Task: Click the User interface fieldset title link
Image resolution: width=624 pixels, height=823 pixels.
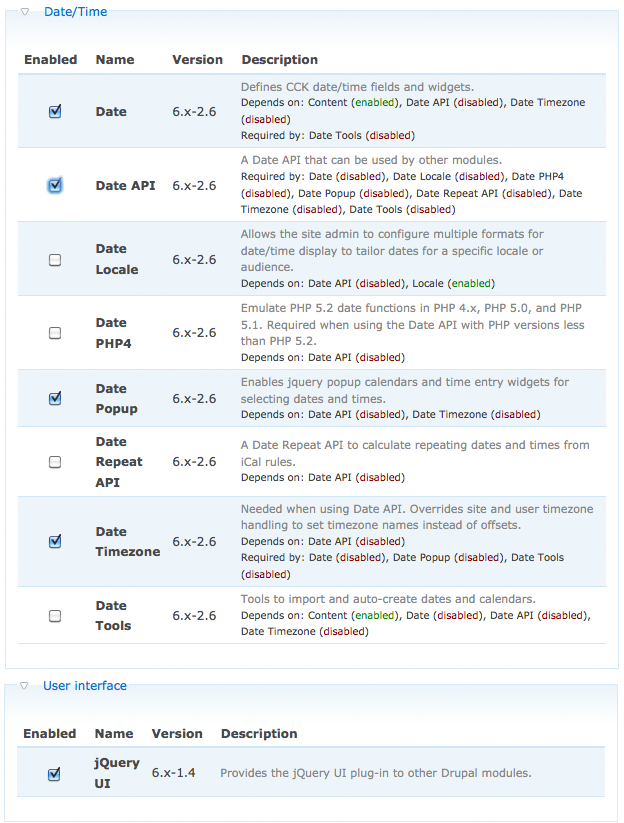Action: [x=85, y=686]
